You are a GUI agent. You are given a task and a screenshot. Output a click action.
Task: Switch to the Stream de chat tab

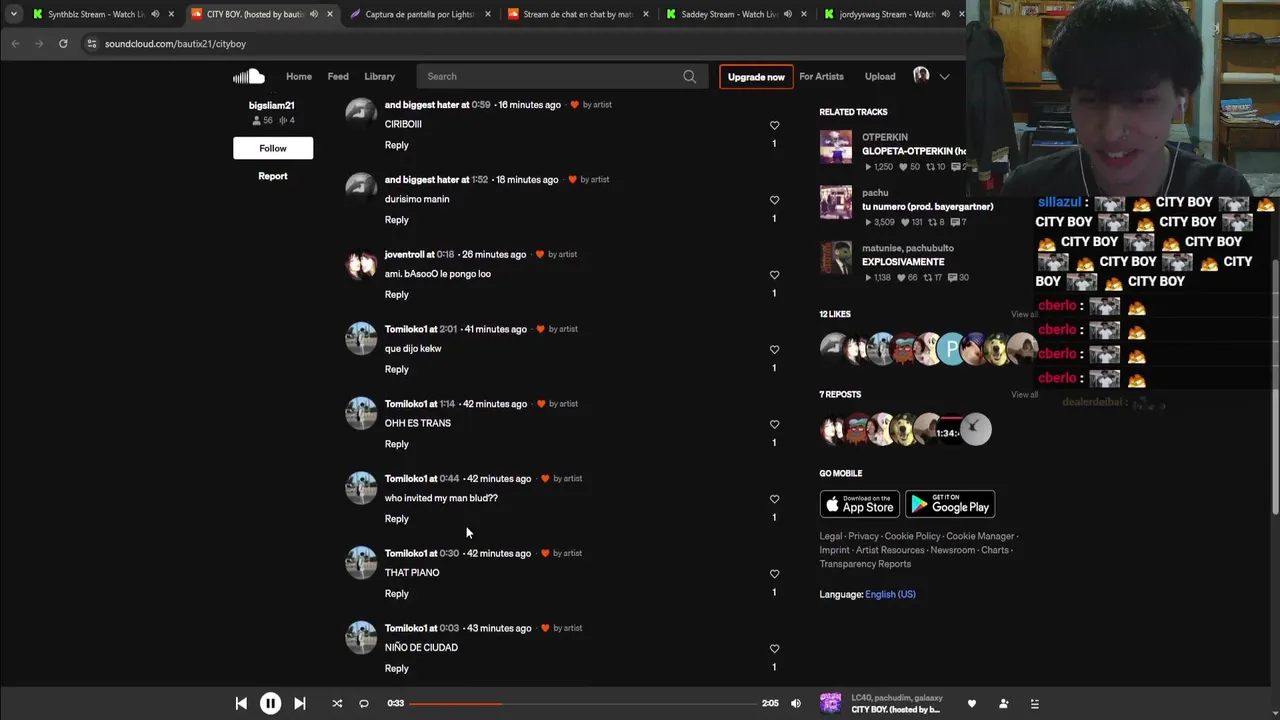(x=578, y=14)
